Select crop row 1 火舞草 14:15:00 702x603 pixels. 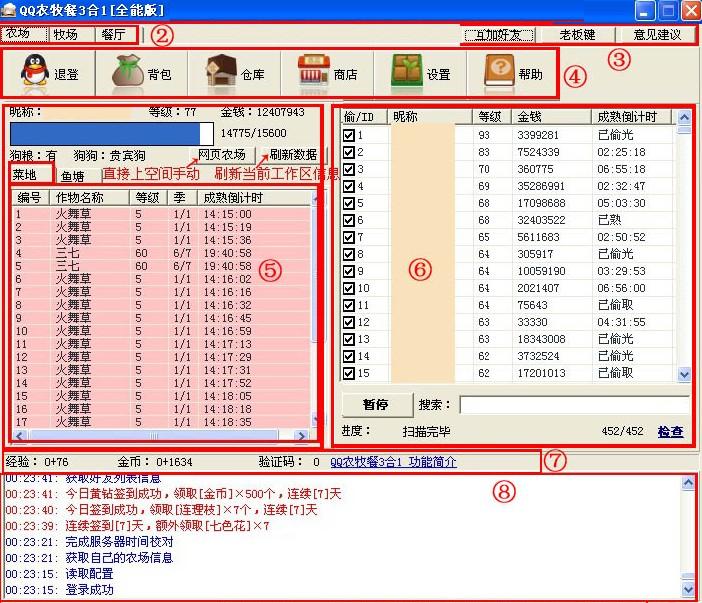pos(161,214)
